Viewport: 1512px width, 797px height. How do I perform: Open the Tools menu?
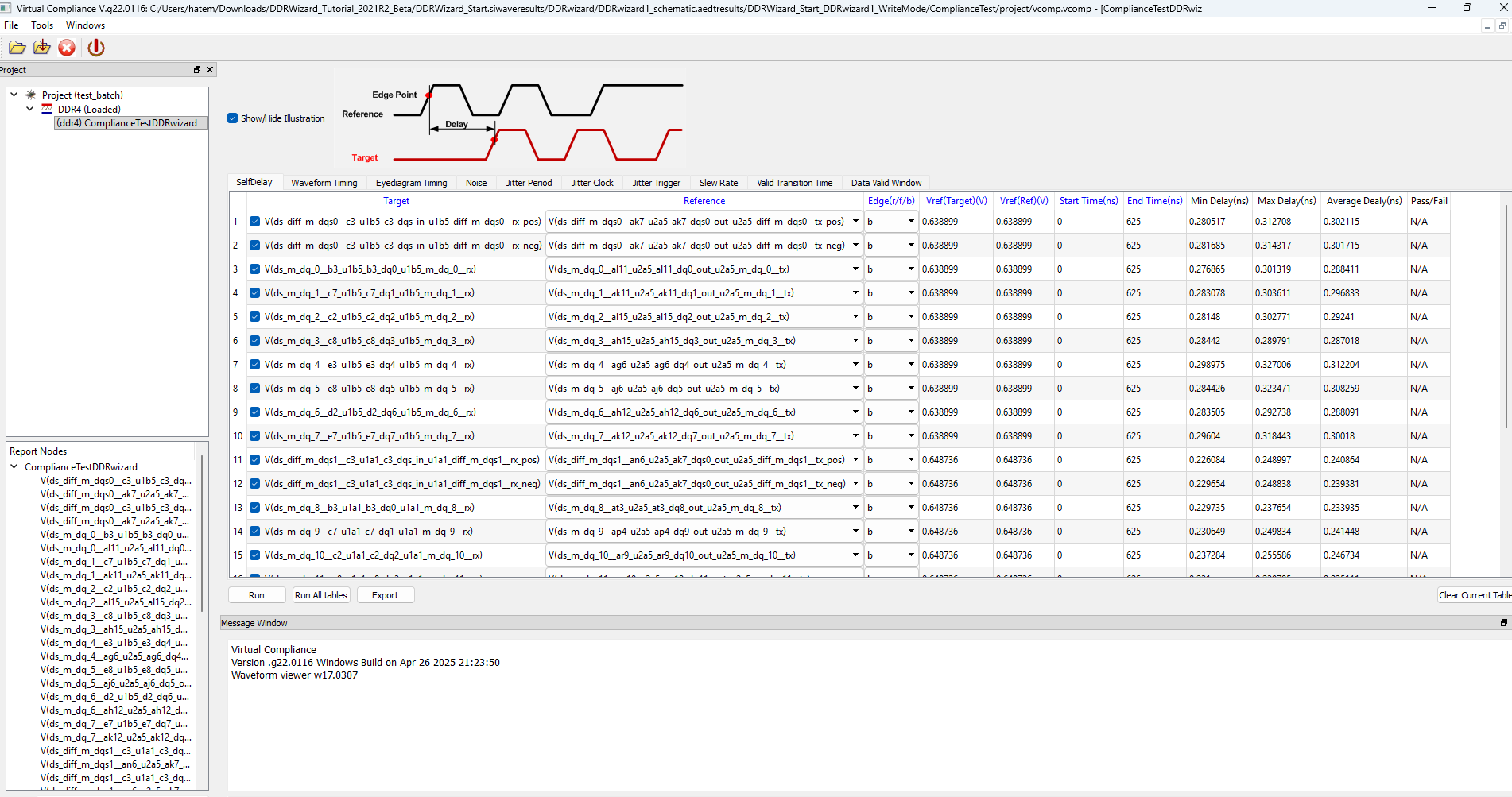click(42, 25)
